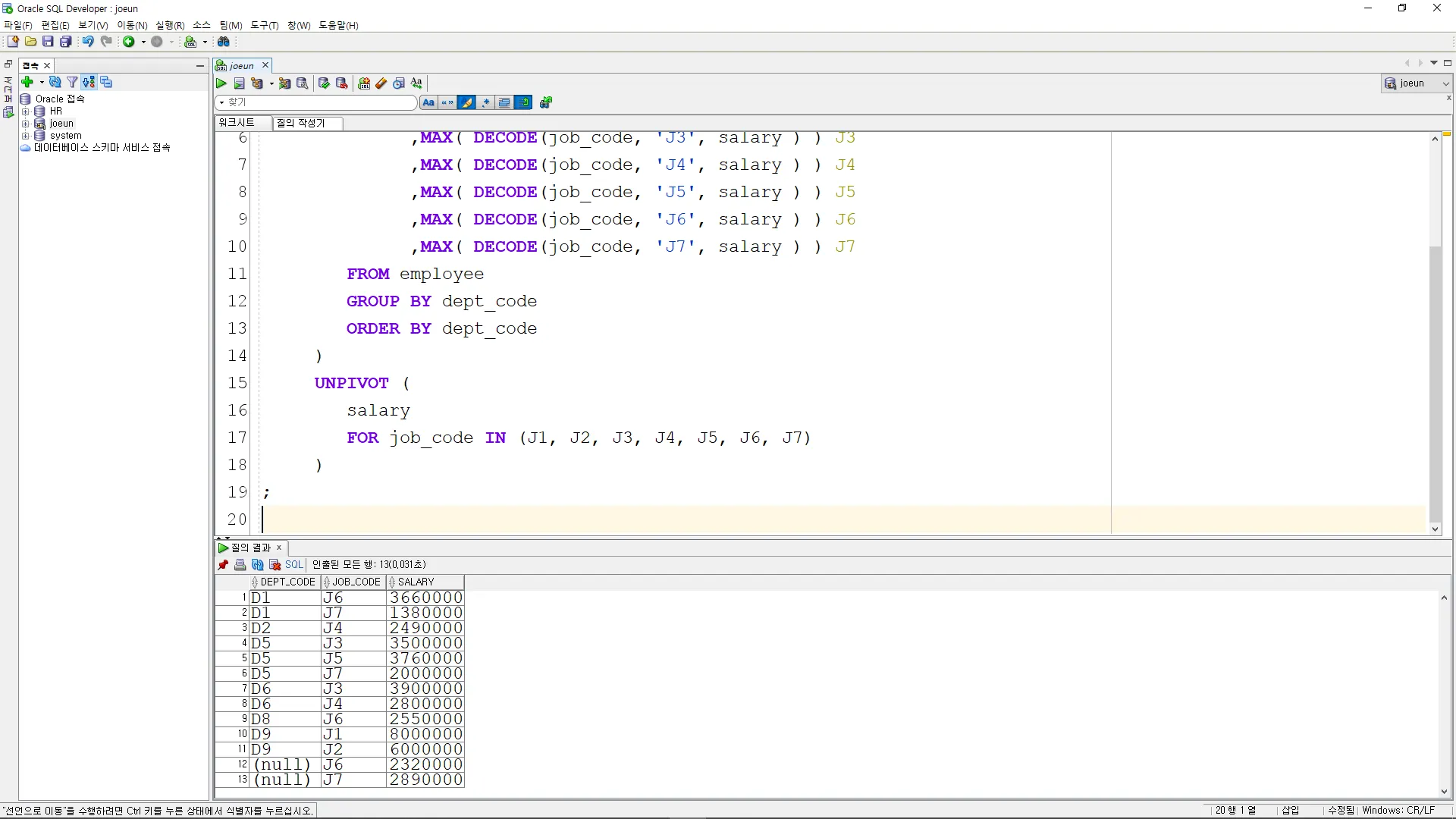
Task: Click the filter funnel icon in connections
Action: tap(72, 82)
